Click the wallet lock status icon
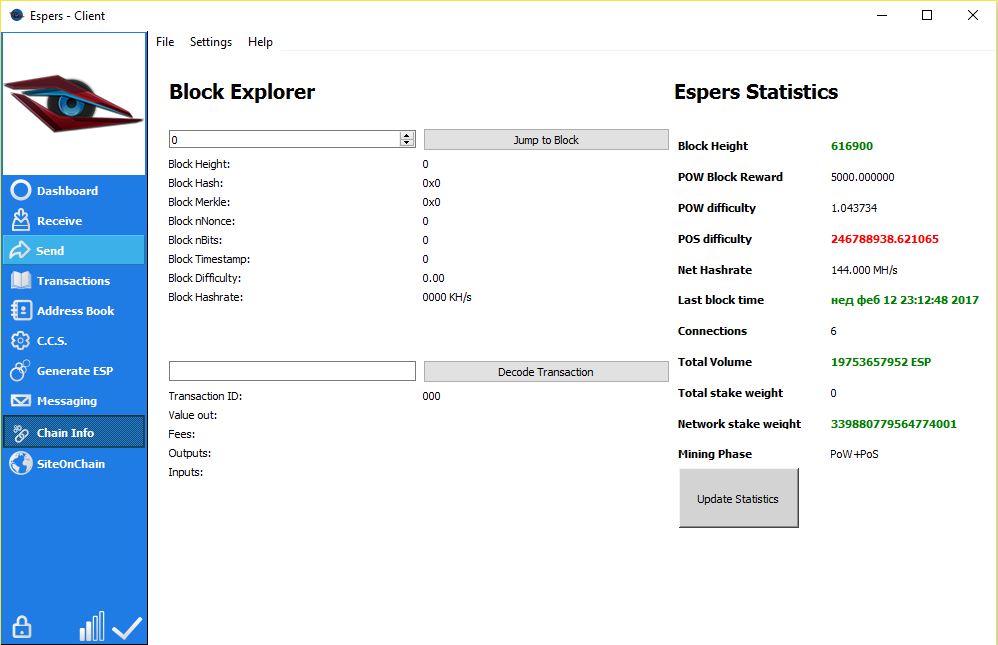 pyautogui.click(x=22, y=627)
